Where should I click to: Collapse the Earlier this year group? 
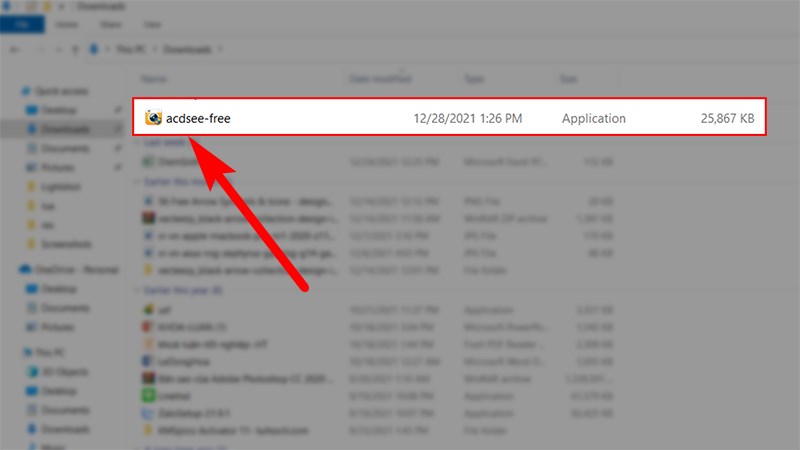pos(136,290)
